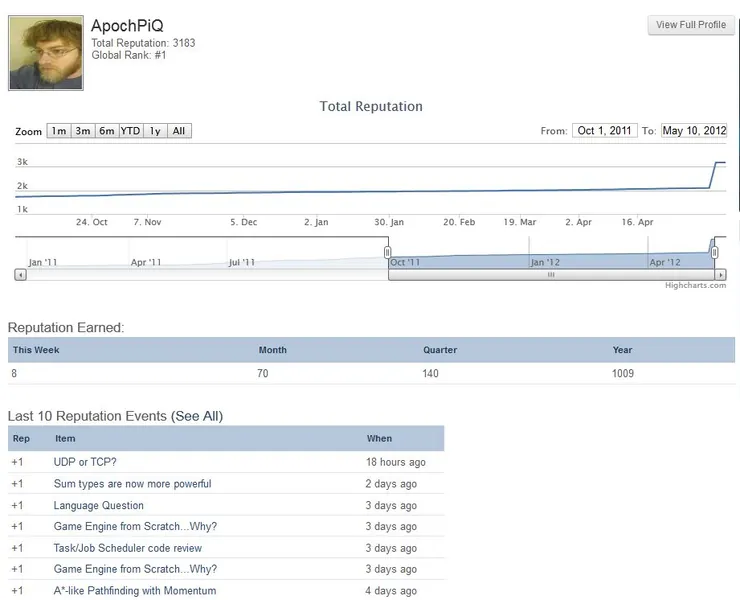Click the From date field Oct 1, 2011
The height and width of the screenshot is (600, 740).
[605, 130]
